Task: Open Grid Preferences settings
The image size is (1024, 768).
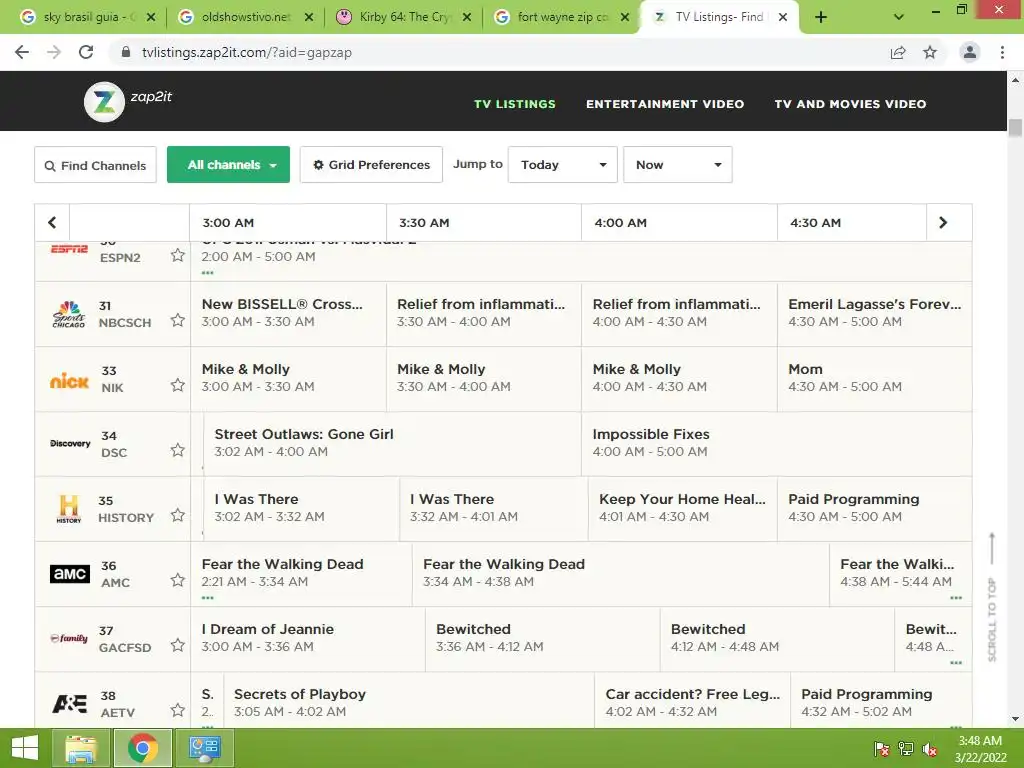Action: click(x=371, y=165)
